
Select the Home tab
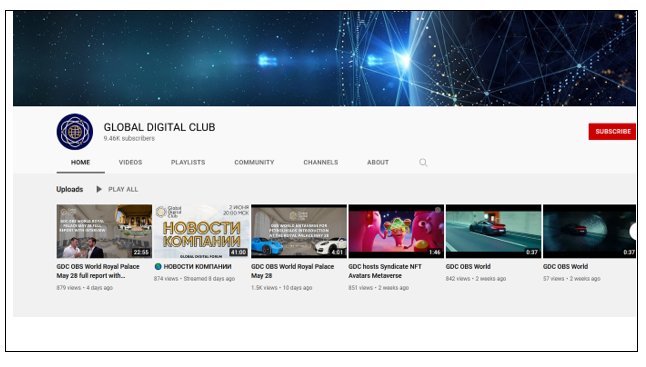(80, 162)
